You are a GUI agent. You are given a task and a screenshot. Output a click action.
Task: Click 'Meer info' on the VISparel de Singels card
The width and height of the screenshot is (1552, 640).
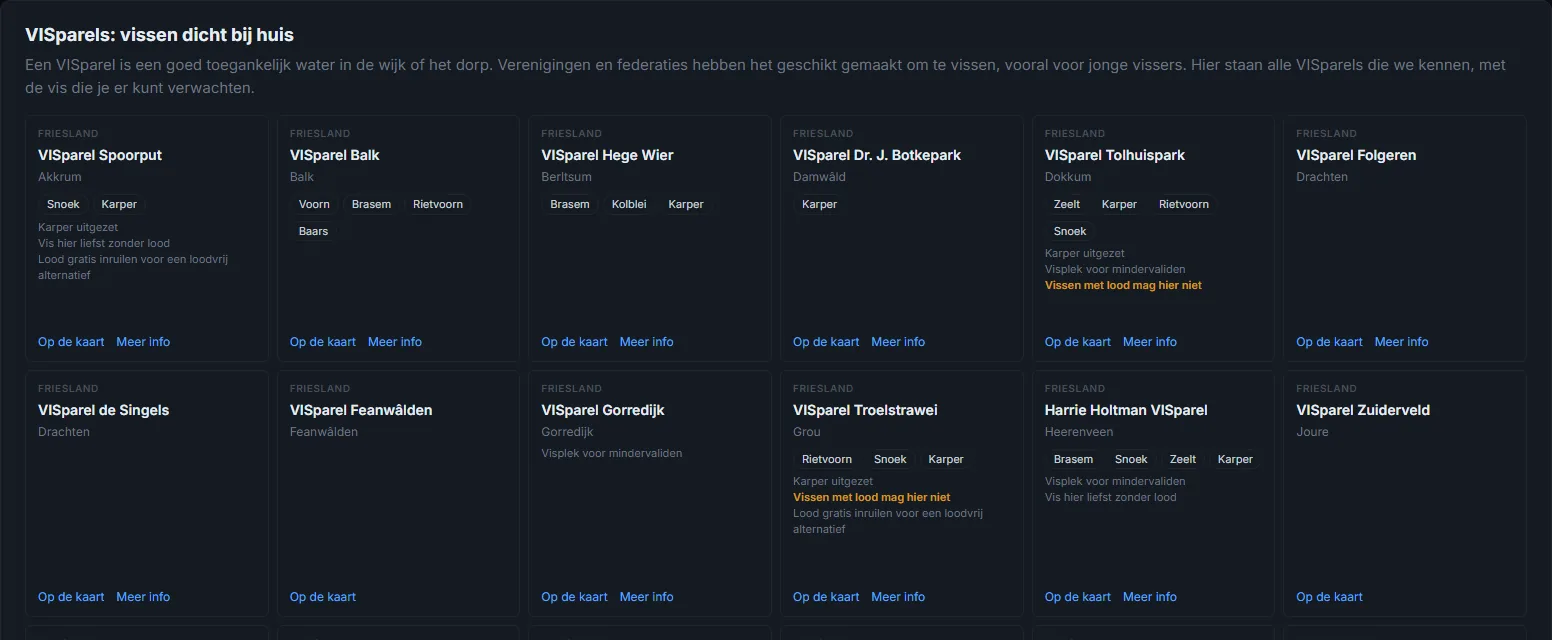point(143,597)
